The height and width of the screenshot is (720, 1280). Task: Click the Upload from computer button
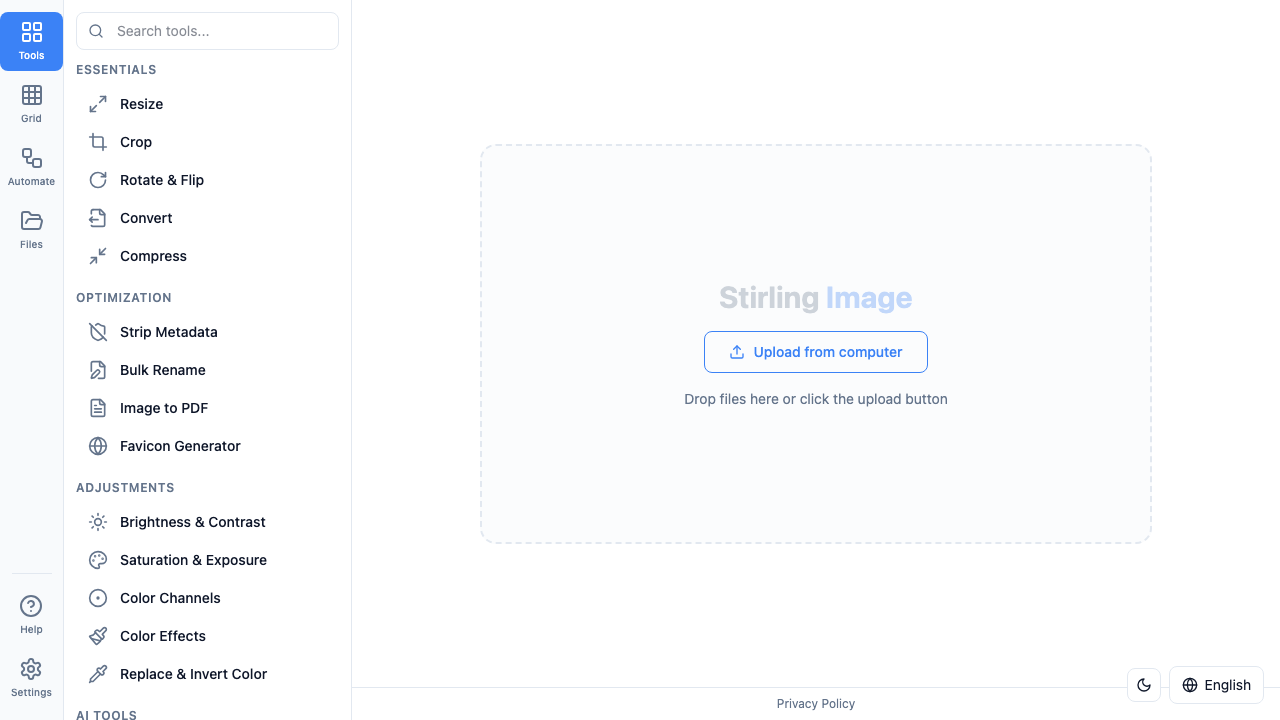pos(816,352)
